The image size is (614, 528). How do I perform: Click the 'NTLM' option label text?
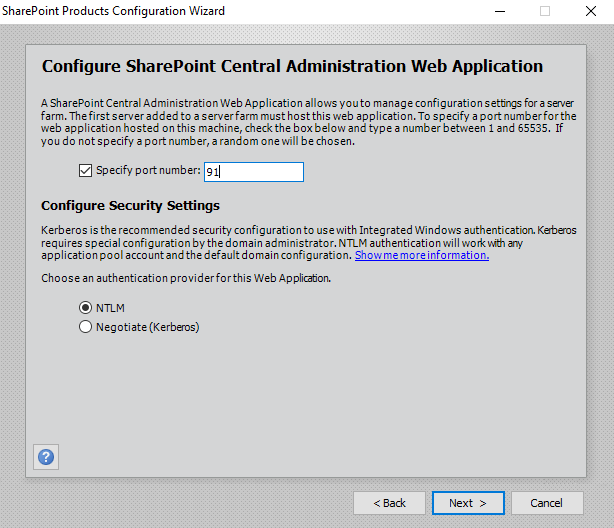click(x=110, y=308)
